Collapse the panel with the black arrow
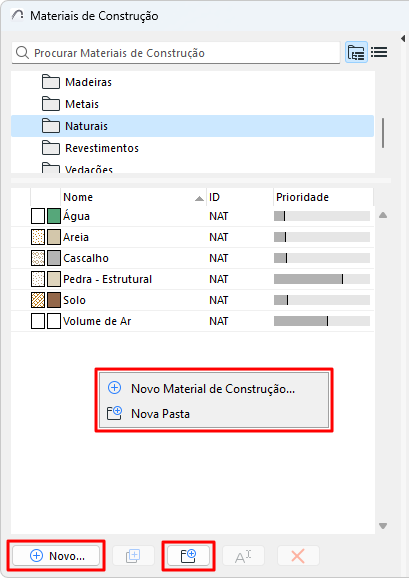The image size is (409, 578). 402,38
